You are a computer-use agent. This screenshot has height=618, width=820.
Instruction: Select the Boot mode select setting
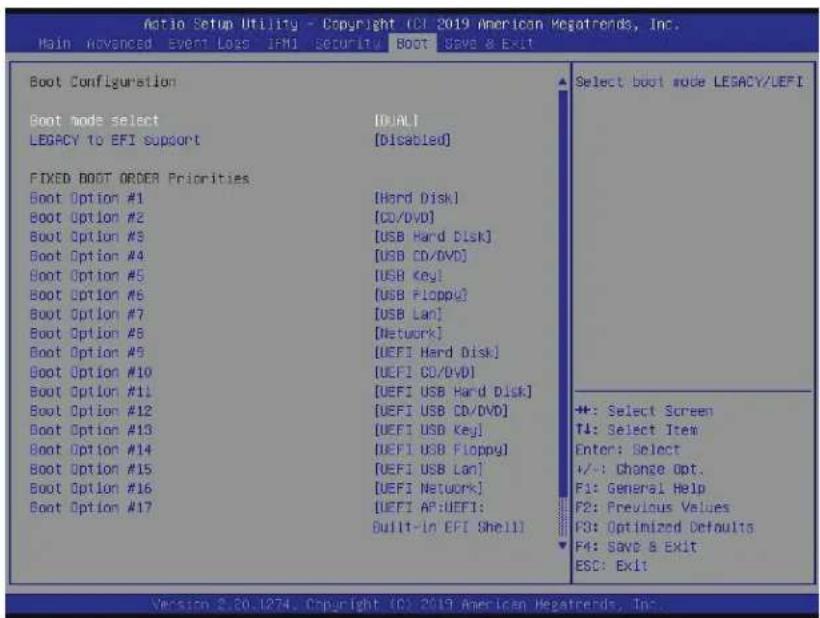click(x=94, y=120)
